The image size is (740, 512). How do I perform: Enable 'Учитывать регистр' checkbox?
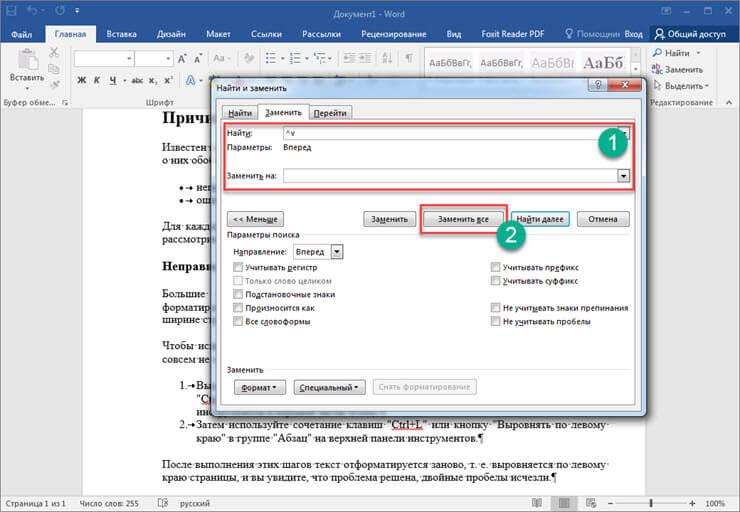[238, 268]
